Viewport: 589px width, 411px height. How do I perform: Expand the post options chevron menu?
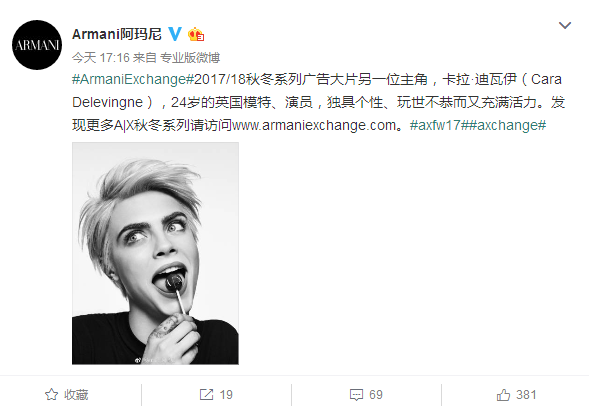565,25
